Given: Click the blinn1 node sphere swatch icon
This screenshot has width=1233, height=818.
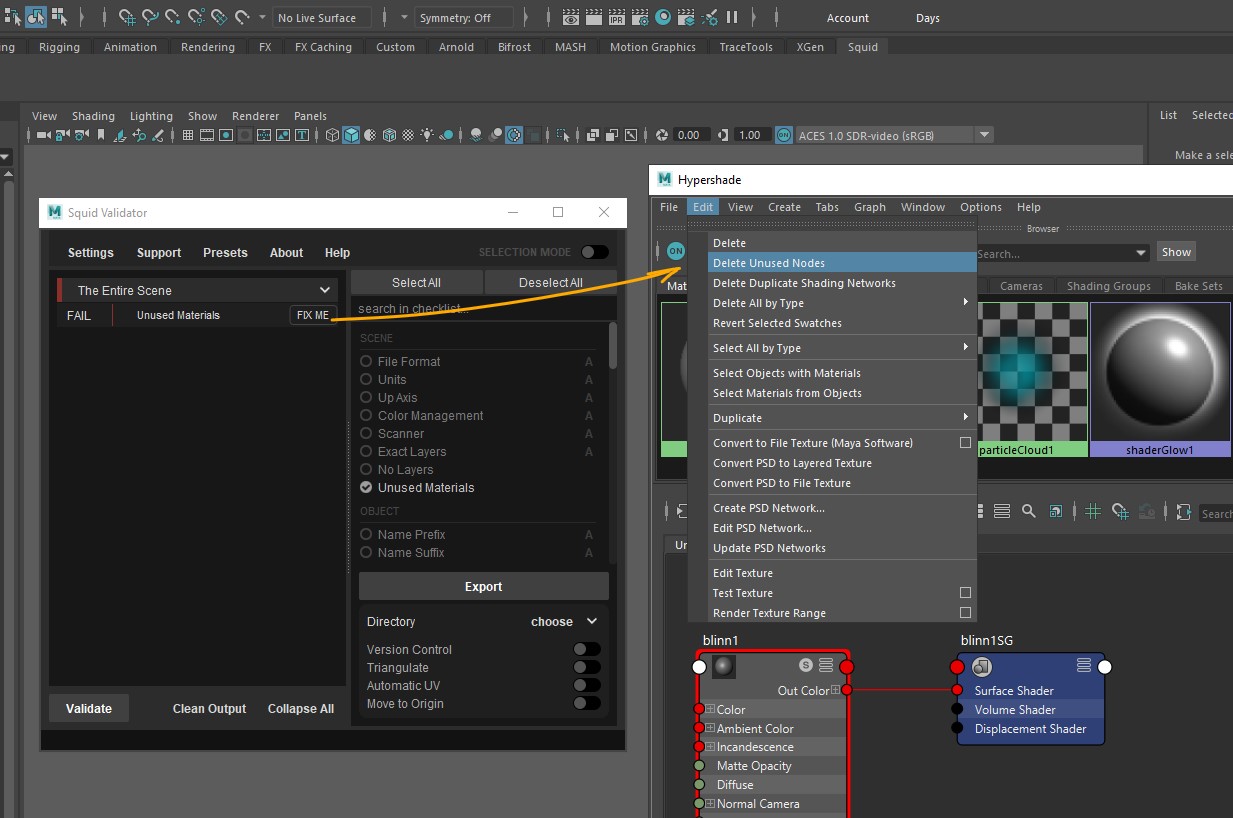Looking at the screenshot, I should 724,666.
